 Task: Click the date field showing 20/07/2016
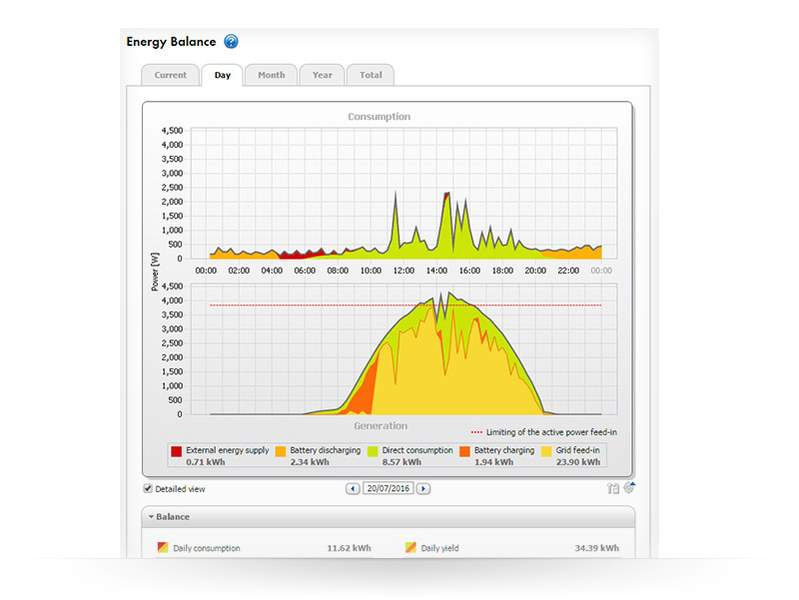point(388,489)
